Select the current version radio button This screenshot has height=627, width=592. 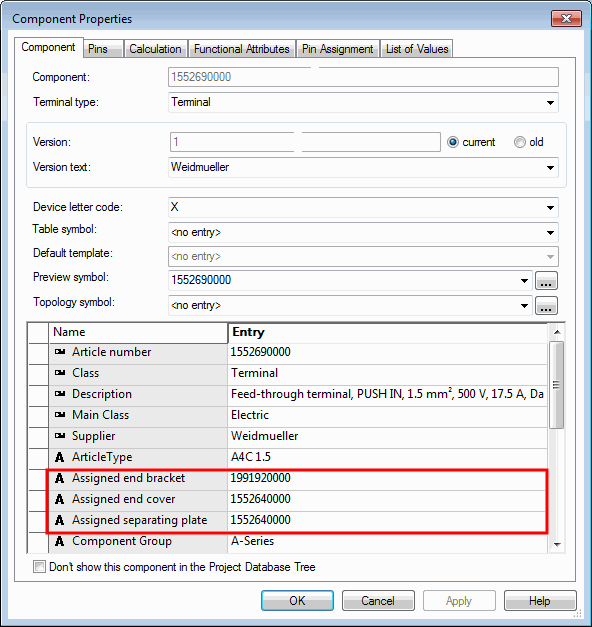[453, 142]
